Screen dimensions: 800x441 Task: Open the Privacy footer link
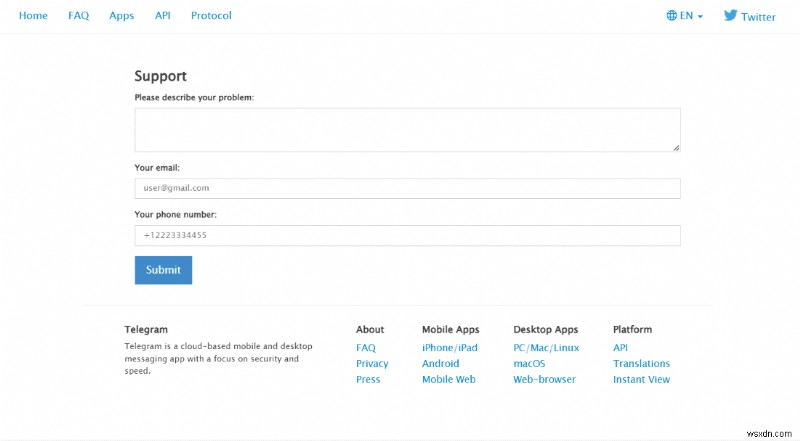pos(372,363)
